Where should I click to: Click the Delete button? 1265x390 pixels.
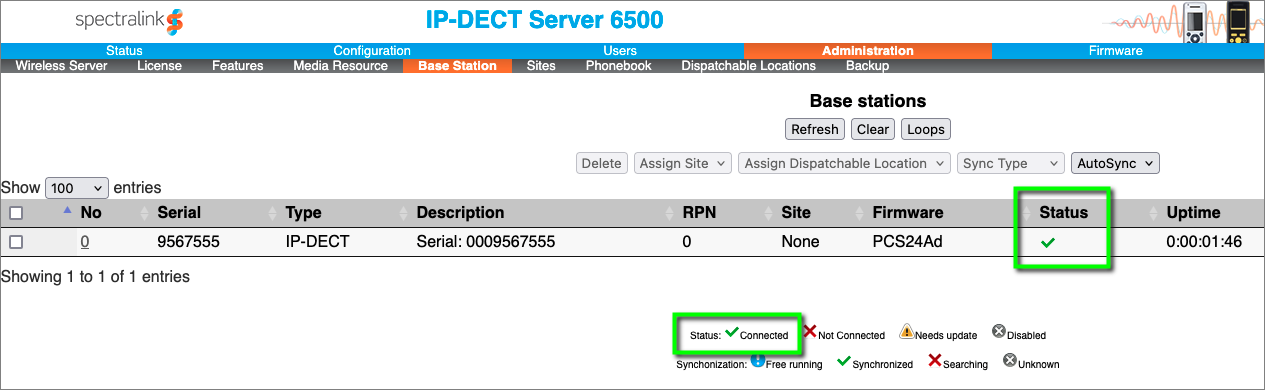coord(601,163)
